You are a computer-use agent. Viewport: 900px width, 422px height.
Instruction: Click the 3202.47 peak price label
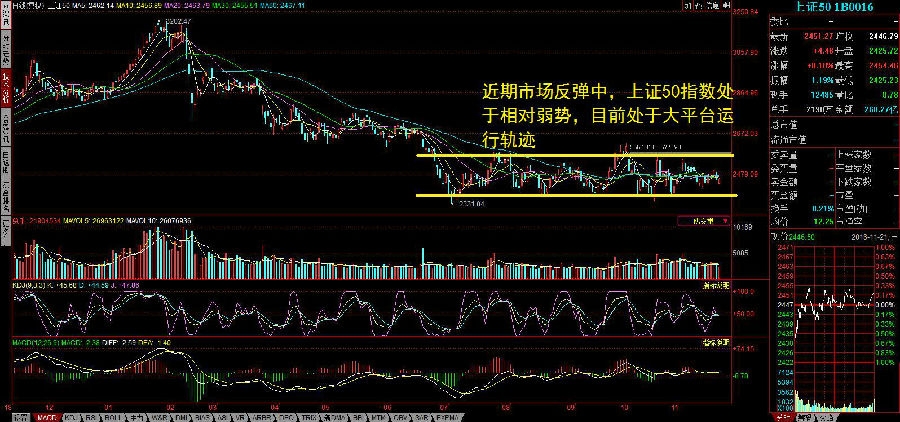tap(178, 22)
